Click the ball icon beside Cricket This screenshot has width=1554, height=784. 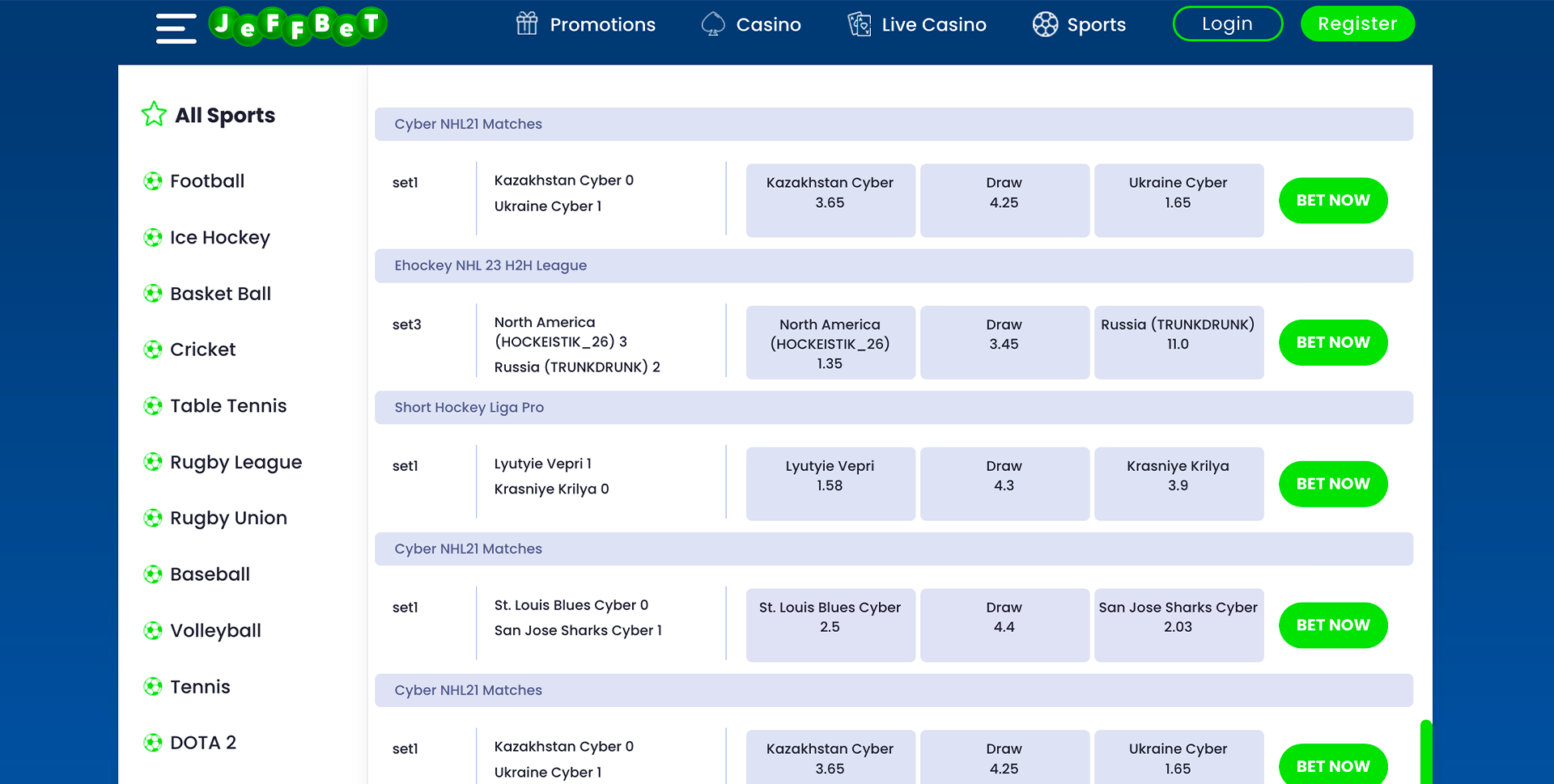tap(153, 350)
